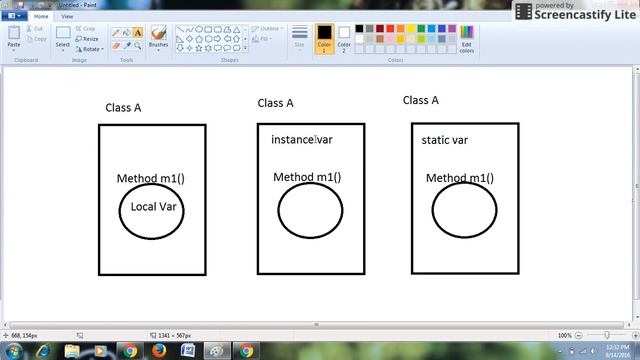640x360 pixels.
Task: Open the file explorer folder in taskbar
Action: [x=72, y=351]
